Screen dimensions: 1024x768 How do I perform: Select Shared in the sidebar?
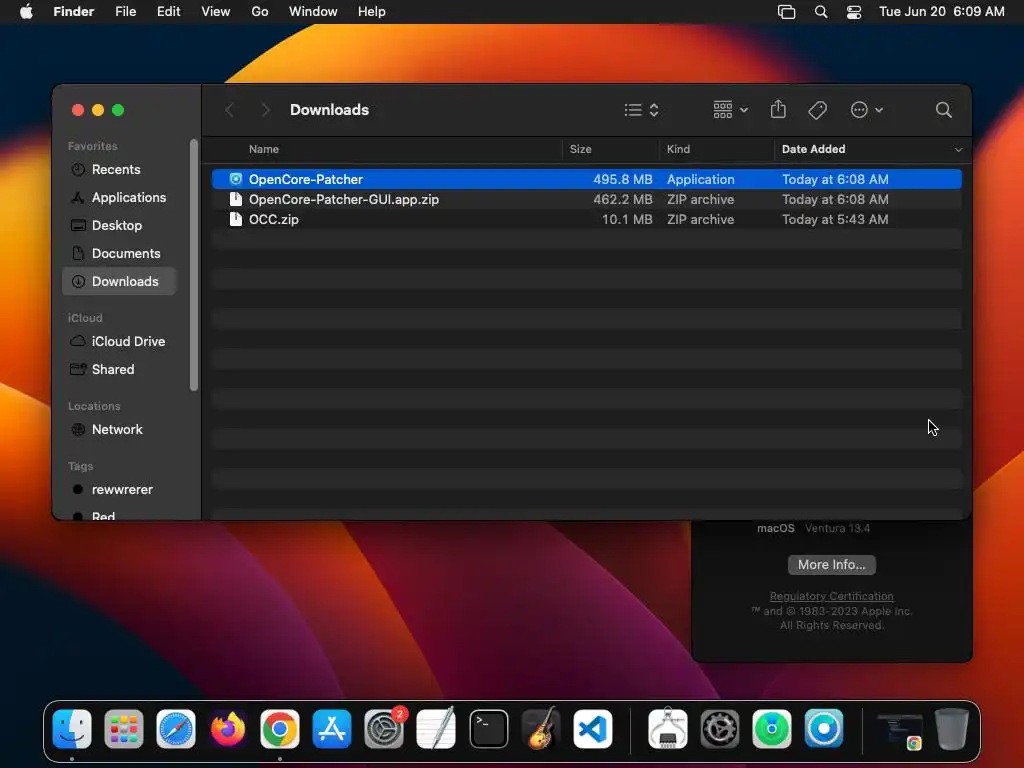pos(119,370)
